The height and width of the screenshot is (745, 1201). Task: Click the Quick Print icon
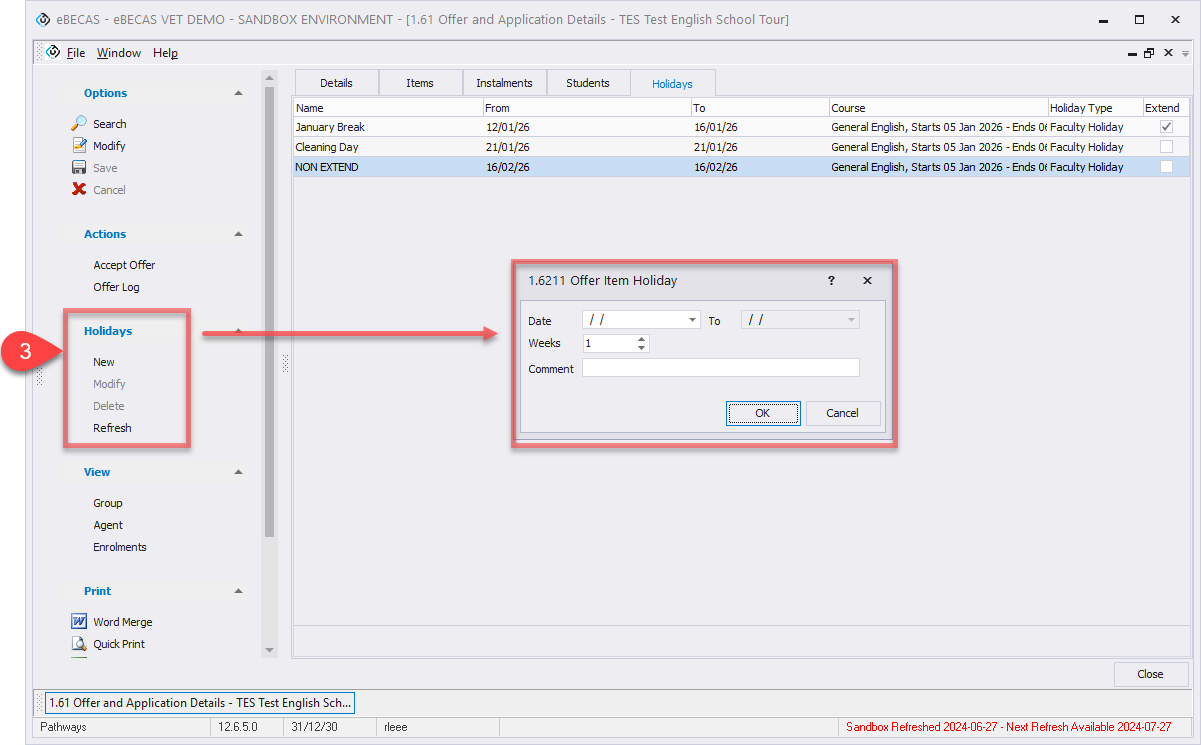point(79,644)
